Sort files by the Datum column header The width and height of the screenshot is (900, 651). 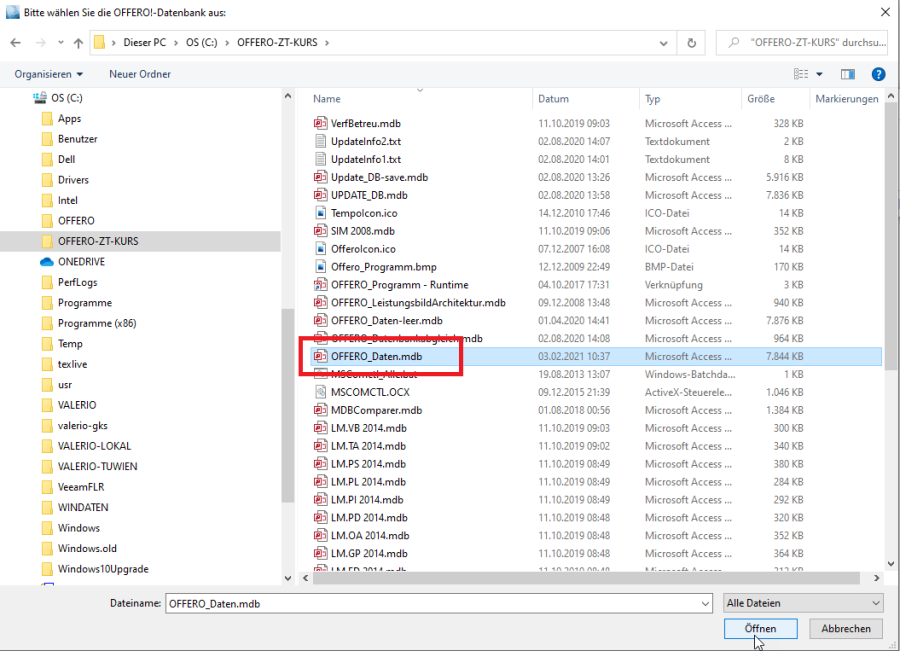pos(554,99)
